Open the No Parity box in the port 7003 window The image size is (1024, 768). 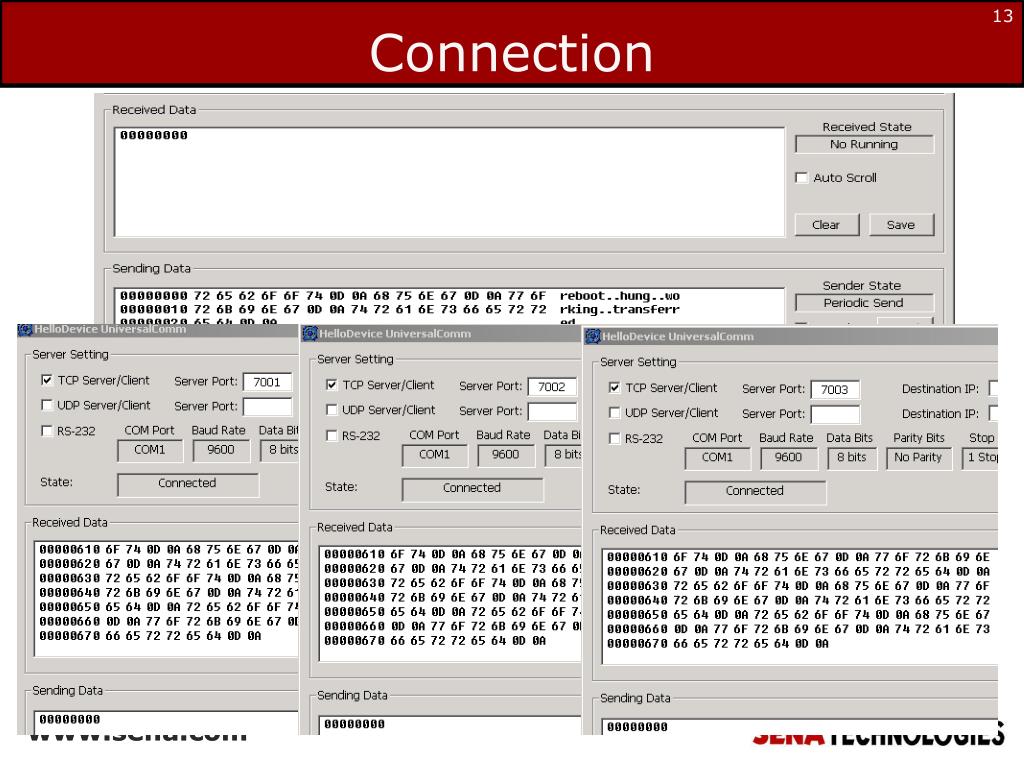pos(918,458)
